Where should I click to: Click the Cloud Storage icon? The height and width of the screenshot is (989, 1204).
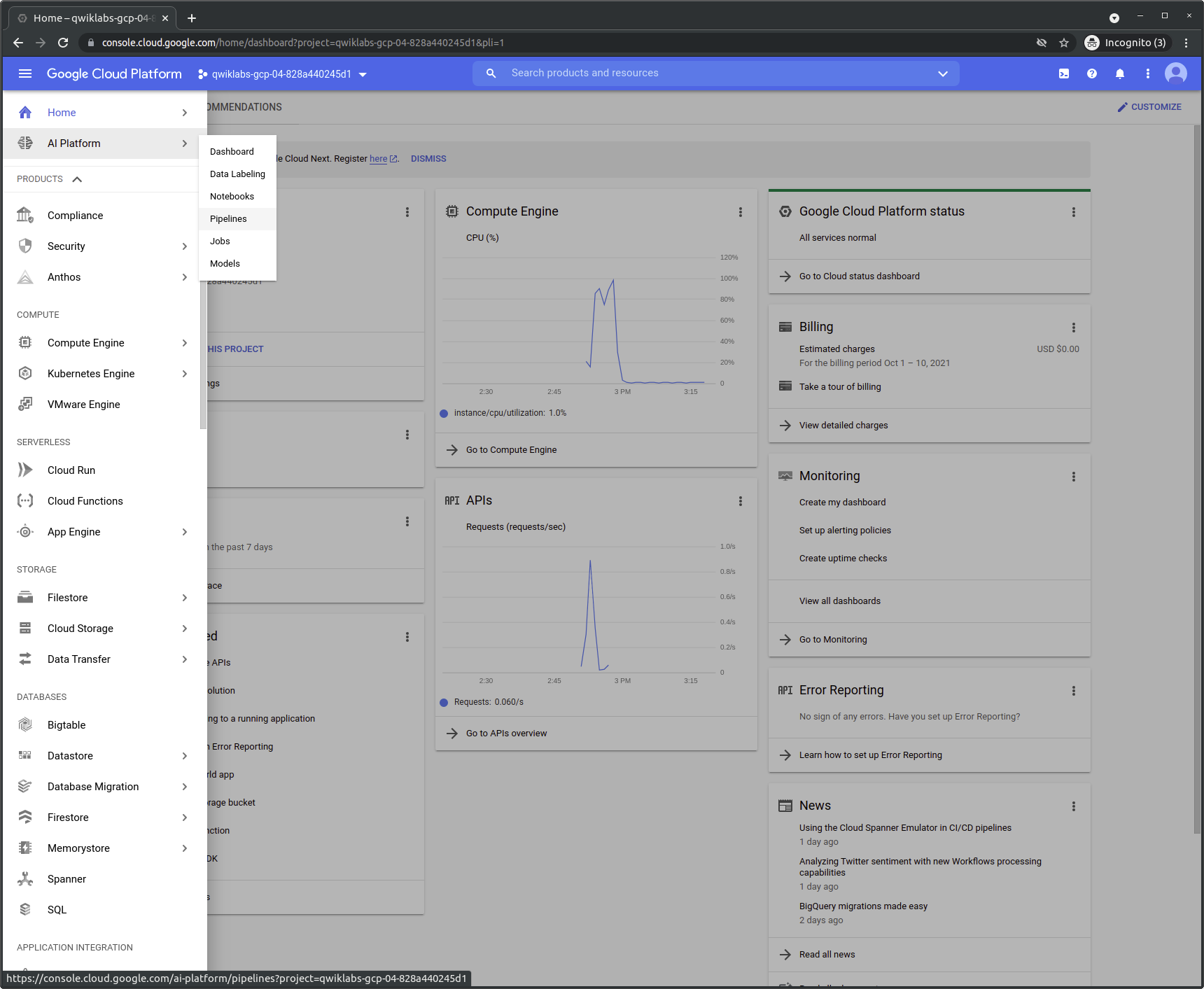(25, 628)
